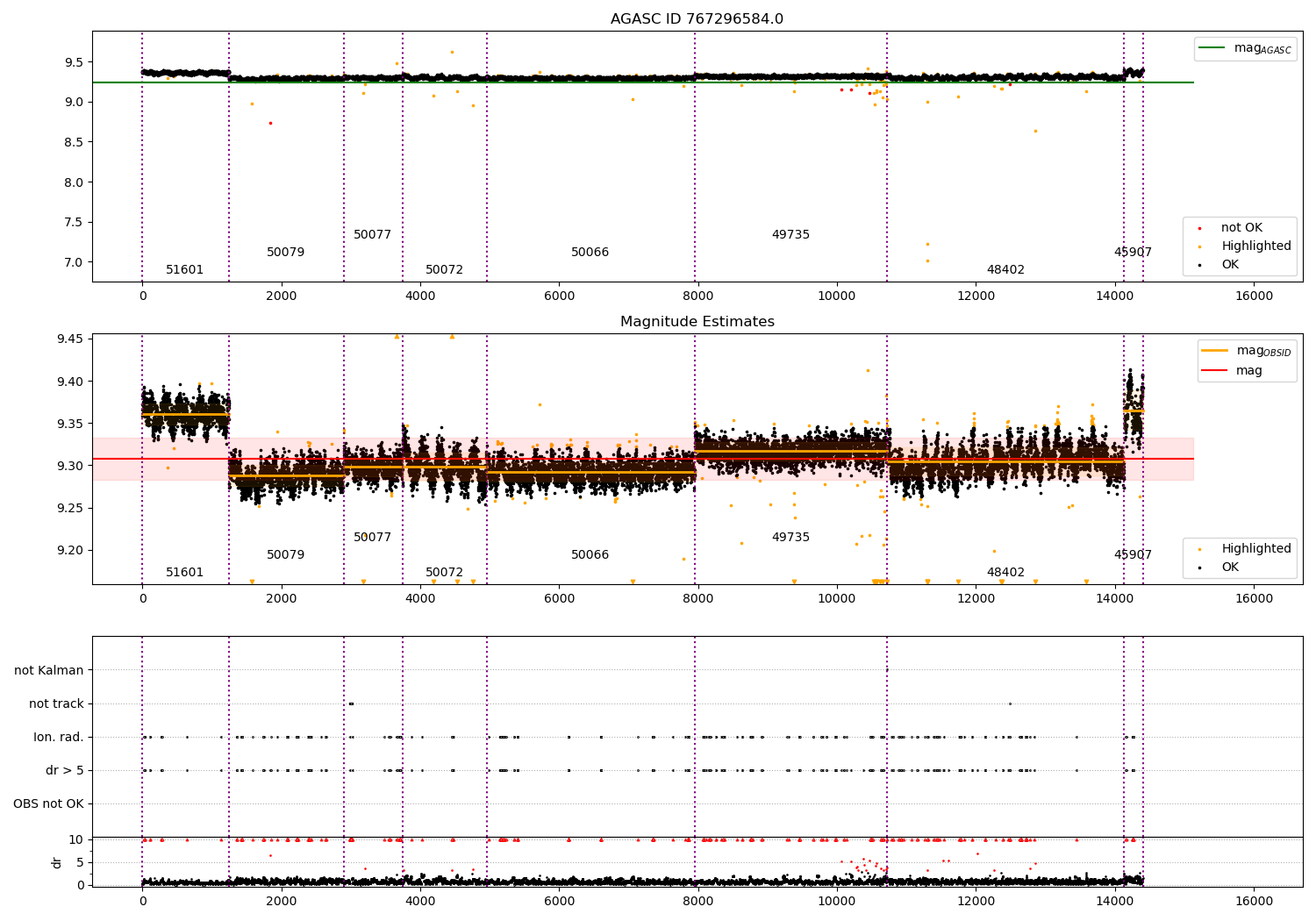Click the 9.45 y-axis tick label
Screen dimensions: 1316x921
coord(70,339)
